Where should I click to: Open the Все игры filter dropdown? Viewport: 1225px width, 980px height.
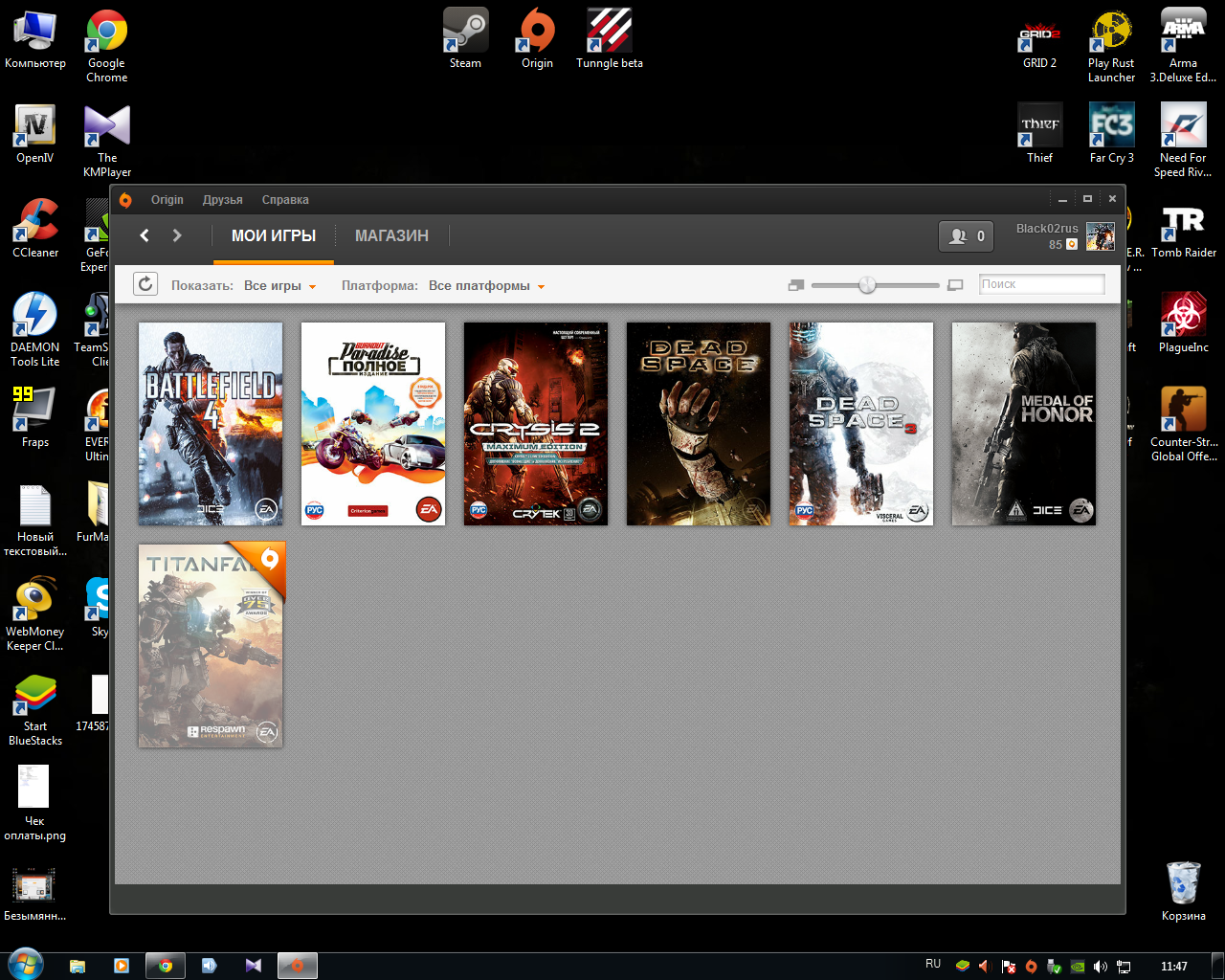pyautogui.click(x=280, y=285)
